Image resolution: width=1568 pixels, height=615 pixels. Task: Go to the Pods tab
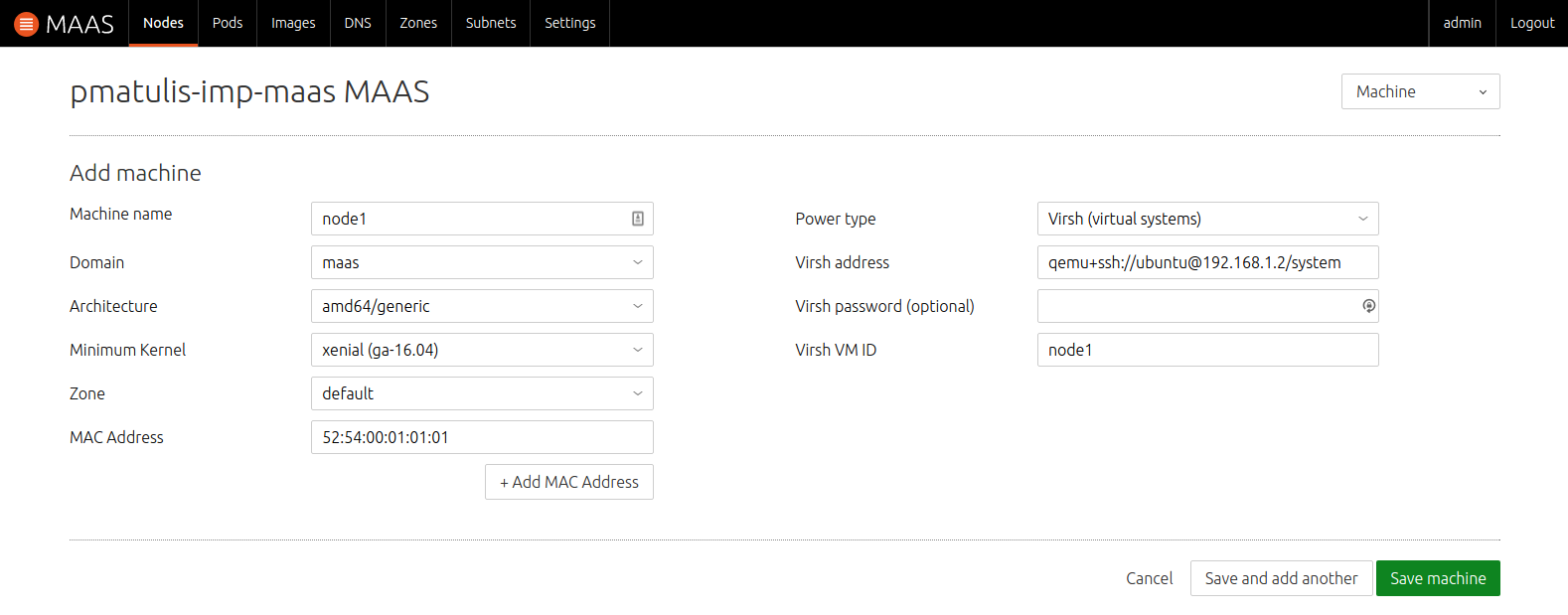[x=228, y=23]
